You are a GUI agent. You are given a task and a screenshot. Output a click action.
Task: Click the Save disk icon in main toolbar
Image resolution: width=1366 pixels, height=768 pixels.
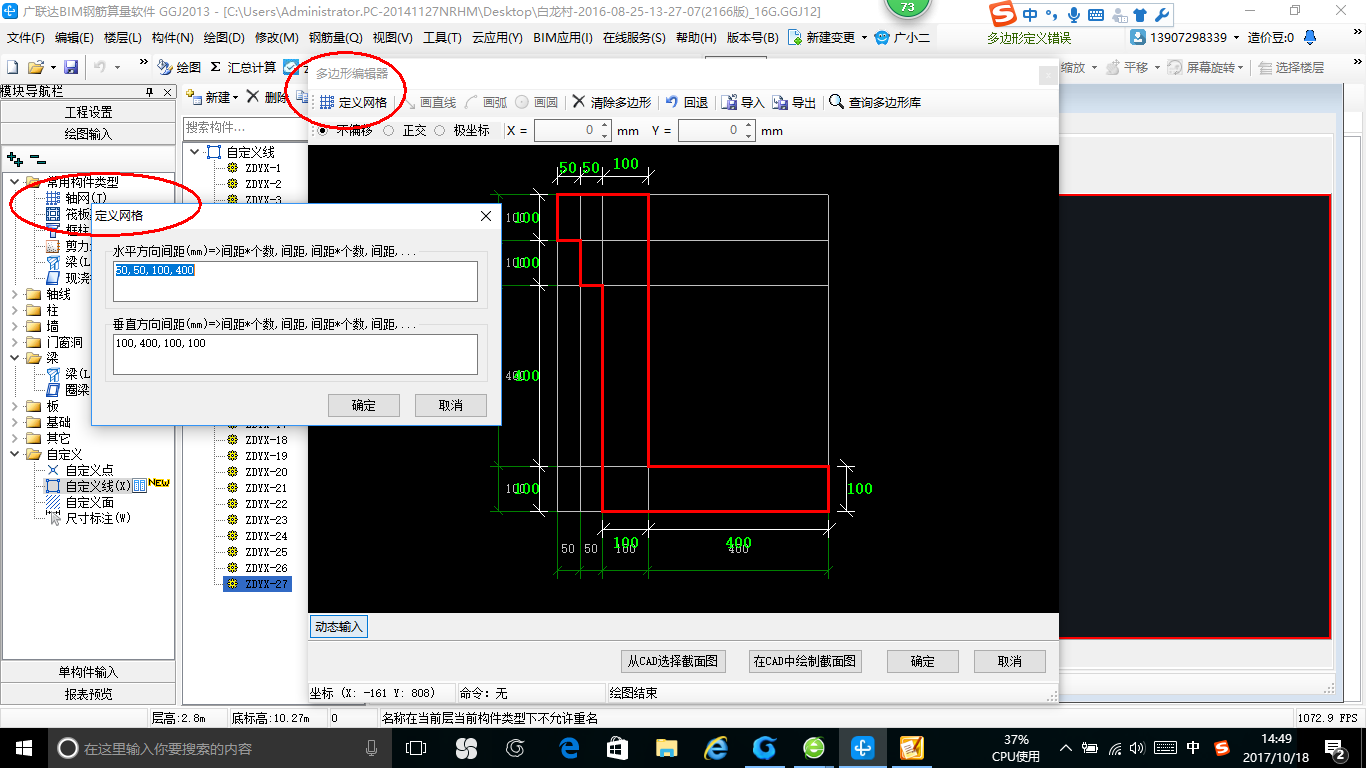pos(71,67)
